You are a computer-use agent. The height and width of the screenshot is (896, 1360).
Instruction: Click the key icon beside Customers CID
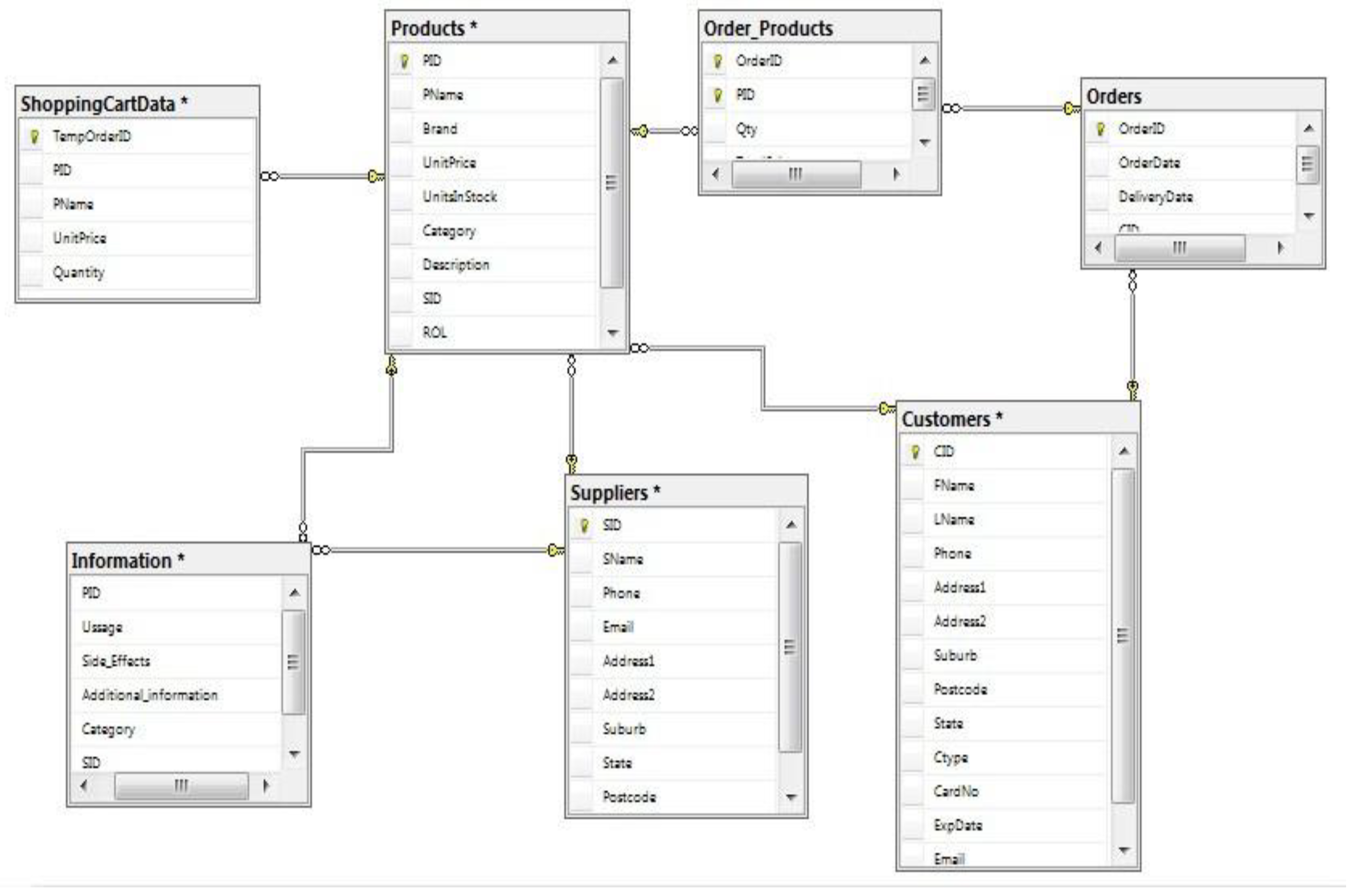tap(915, 453)
